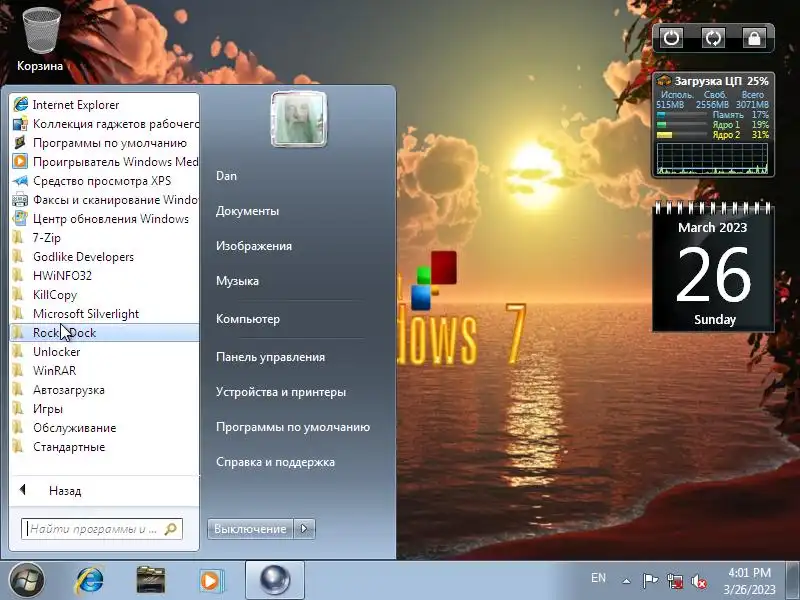This screenshot has height=600, width=800.
Task: Expand the KillCopy folder
Action: tap(104, 295)
